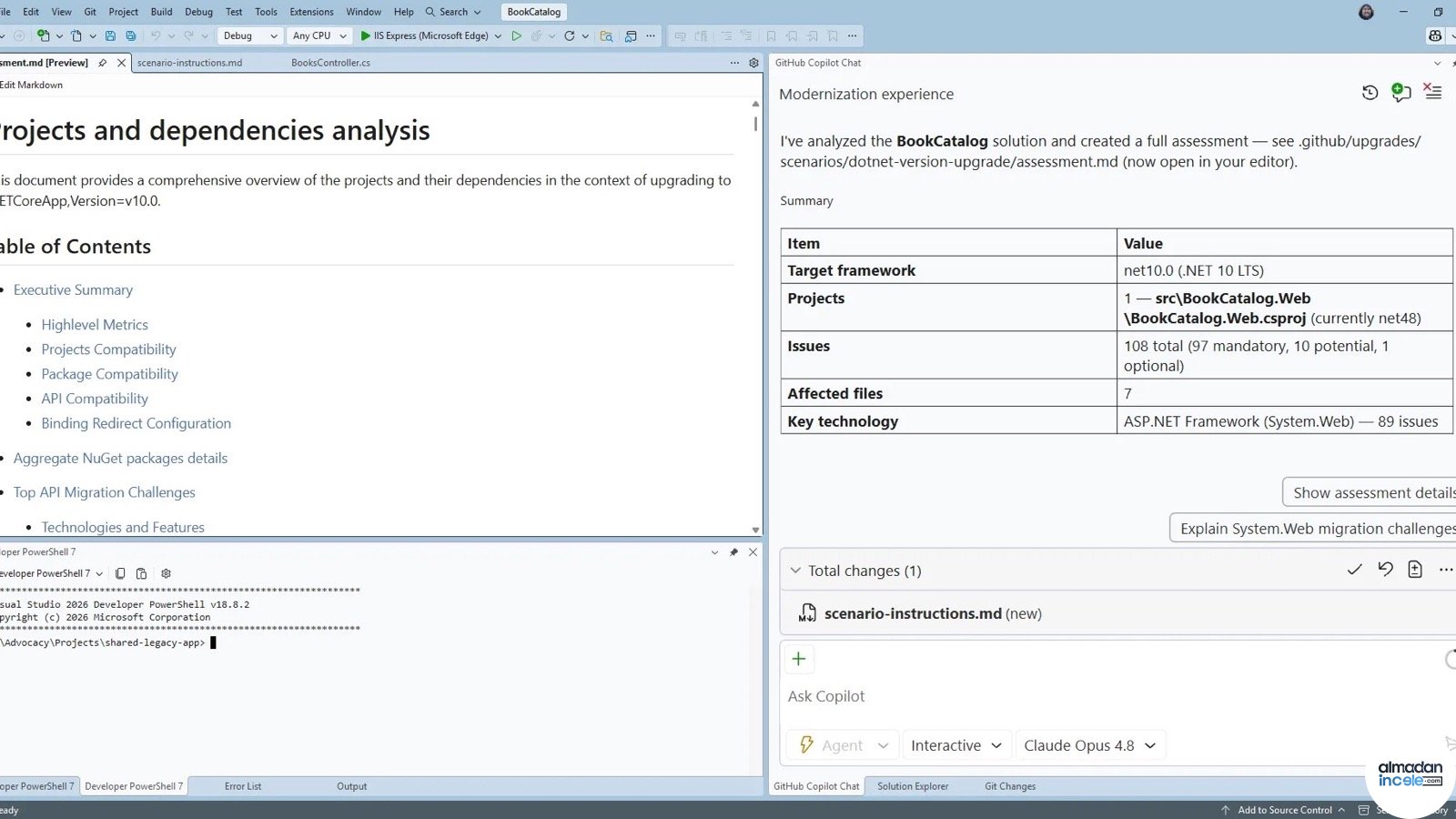
Task: Open the Copilot badge icon at top right
Action: tap(1435, 35)
